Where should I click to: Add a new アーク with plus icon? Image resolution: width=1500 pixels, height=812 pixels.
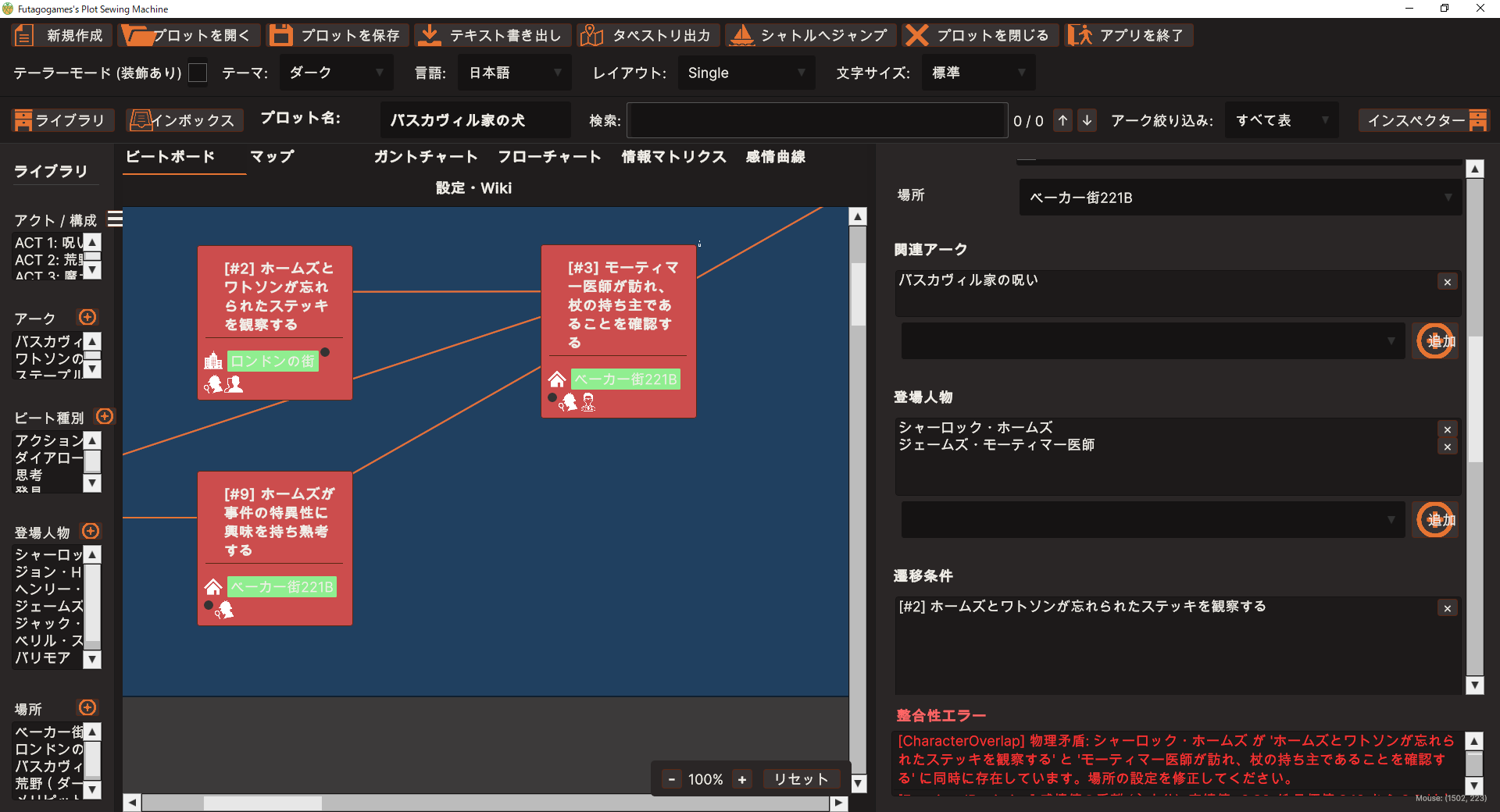pos(87,317)
